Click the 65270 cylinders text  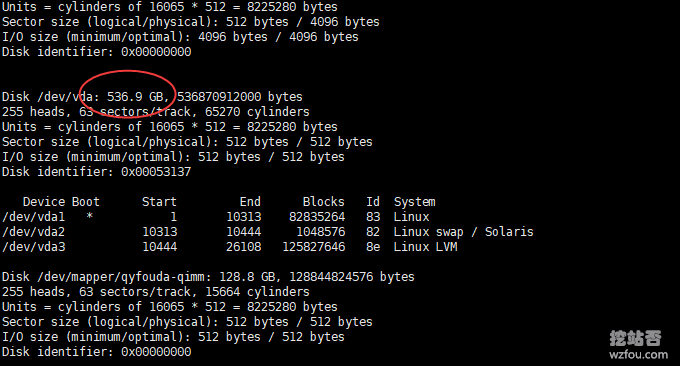[x=257, y=112]
